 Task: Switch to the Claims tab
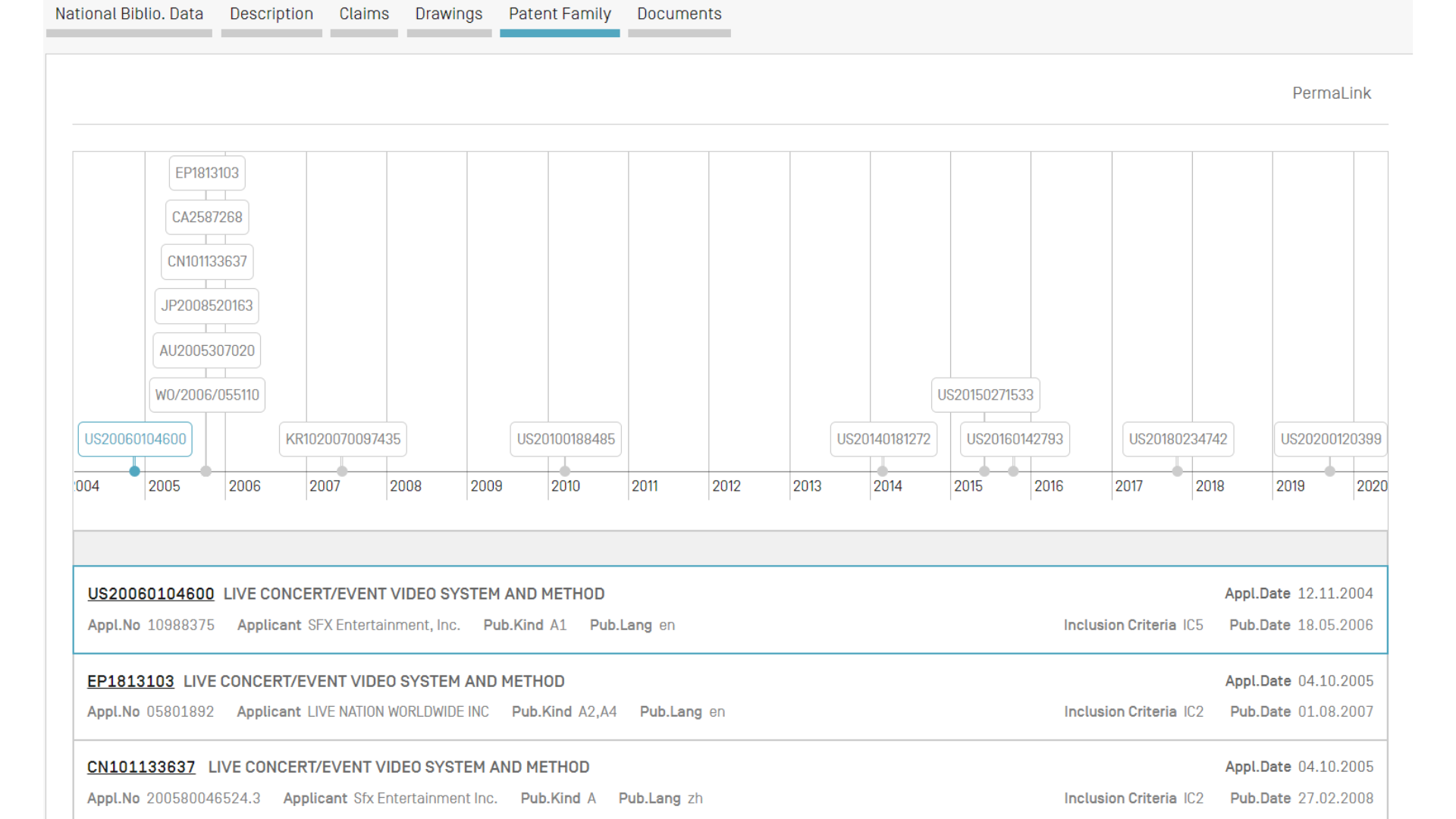[x=364, y=14]
